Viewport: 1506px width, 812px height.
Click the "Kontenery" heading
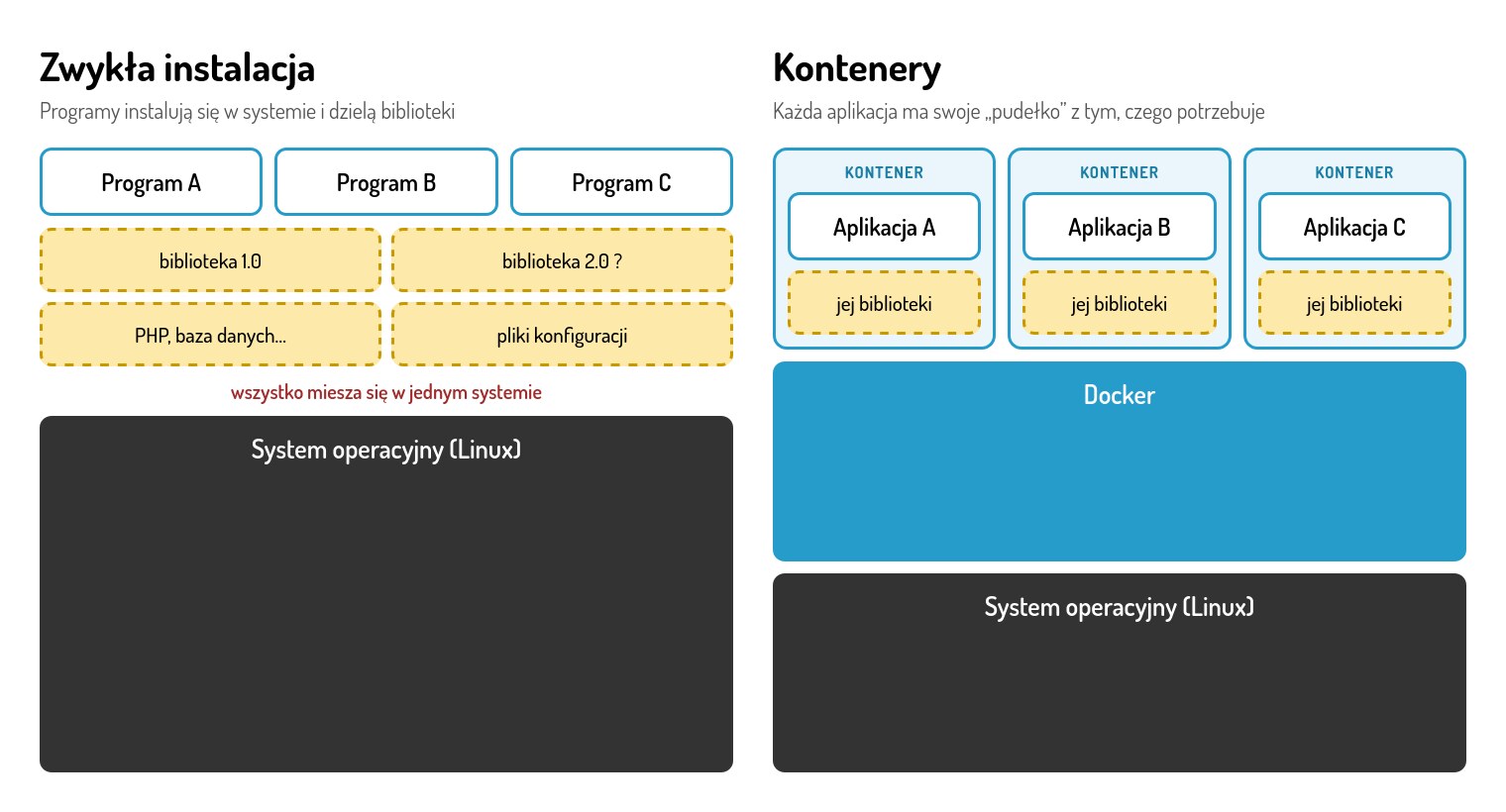pyautogui.click(x=857, y=68)
